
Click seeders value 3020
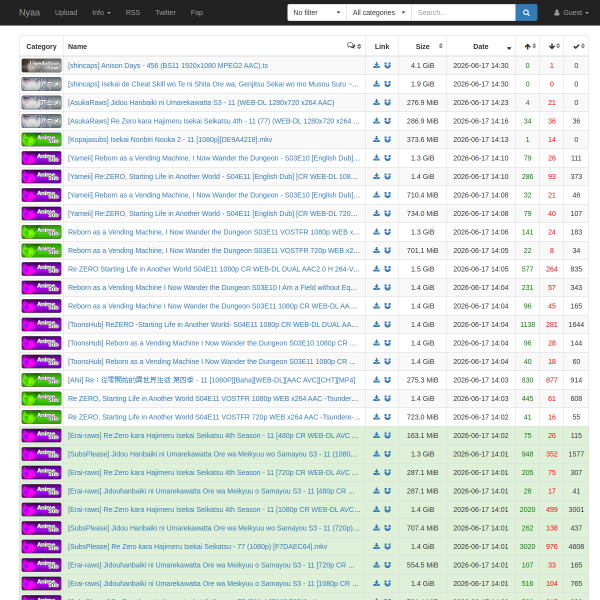pyautogui.click(x=527, y=546)
